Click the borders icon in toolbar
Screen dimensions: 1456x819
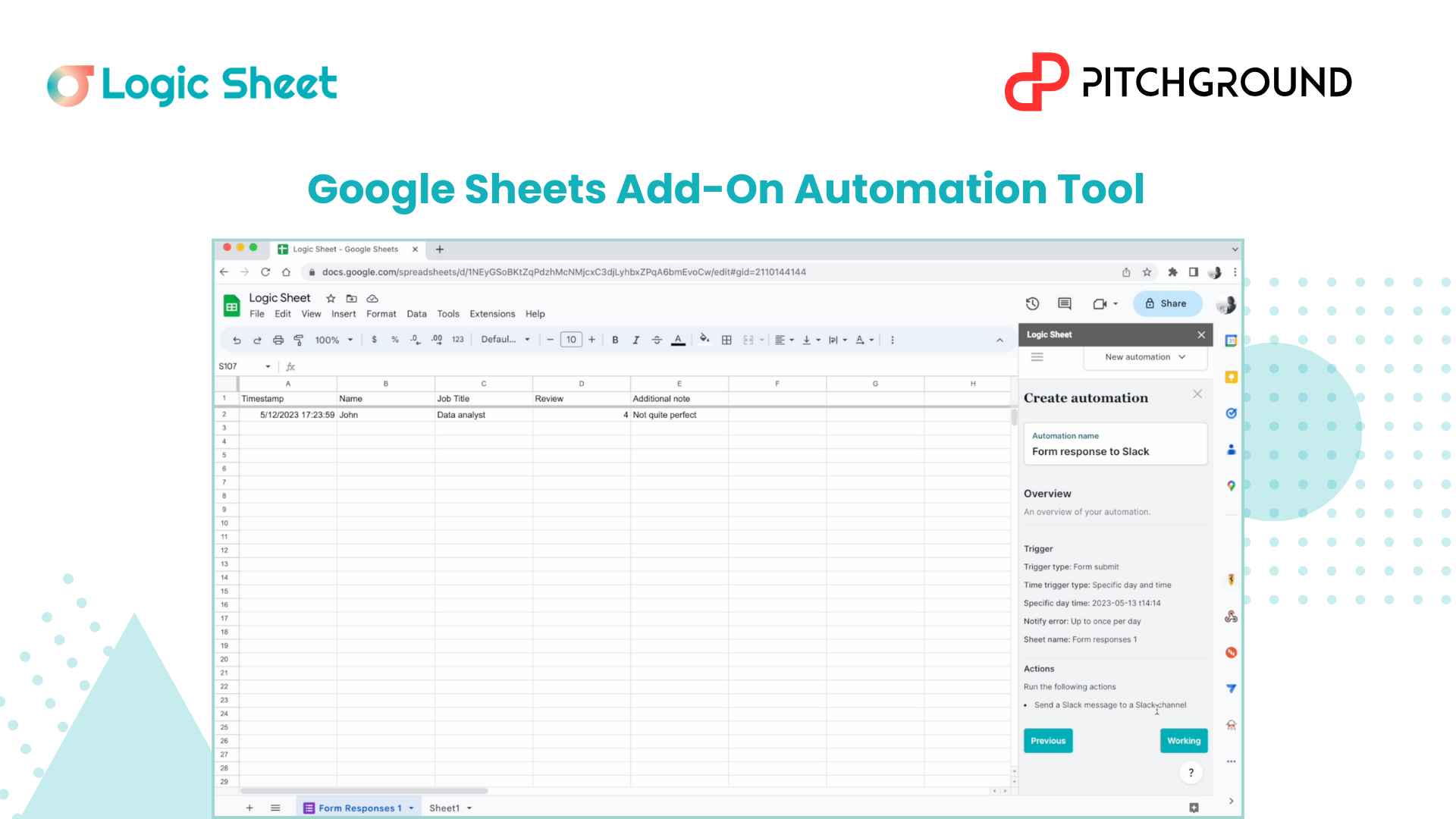pyautogui.click(x=726, y=340)
